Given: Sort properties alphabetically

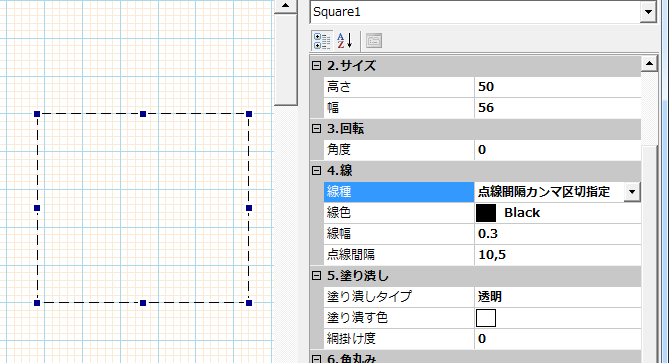Looking at the screenshot, I should (345, 41).
